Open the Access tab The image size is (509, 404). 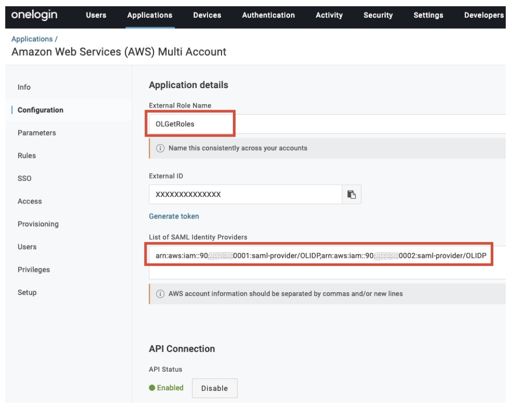tap(30, 201)
